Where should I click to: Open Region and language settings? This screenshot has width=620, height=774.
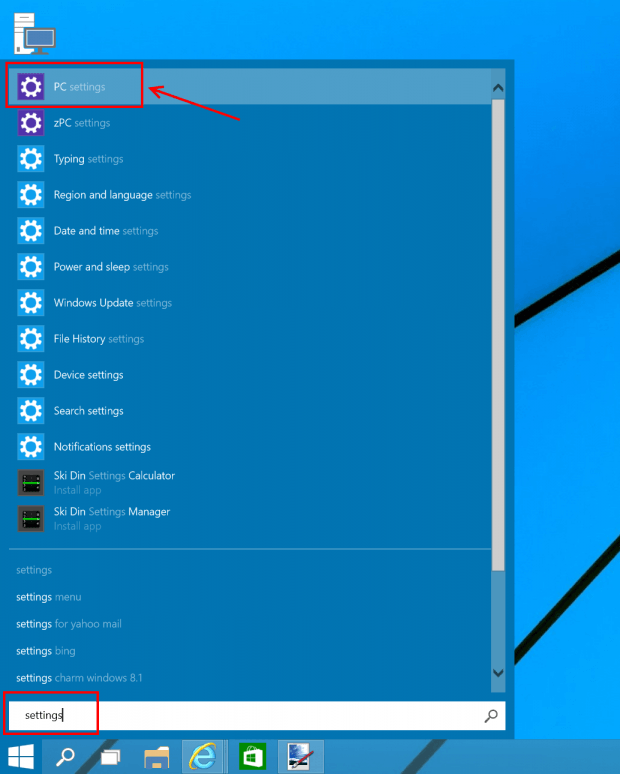click(x=250, y=195)
